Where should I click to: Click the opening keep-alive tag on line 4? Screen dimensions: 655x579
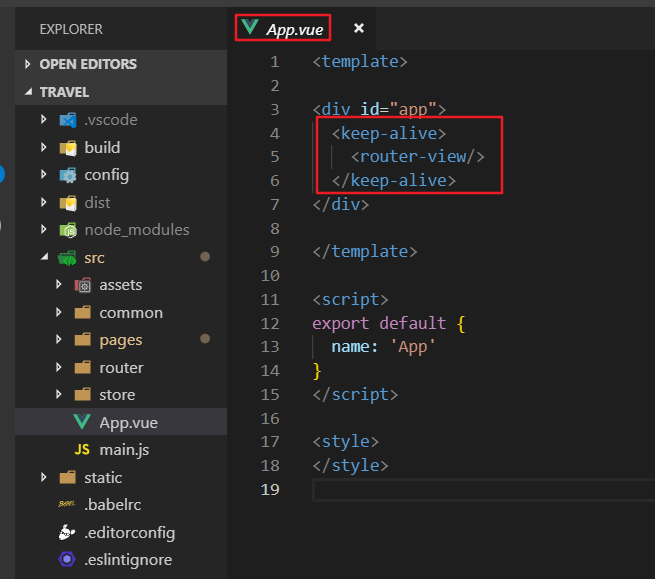[x=389, y=133]
